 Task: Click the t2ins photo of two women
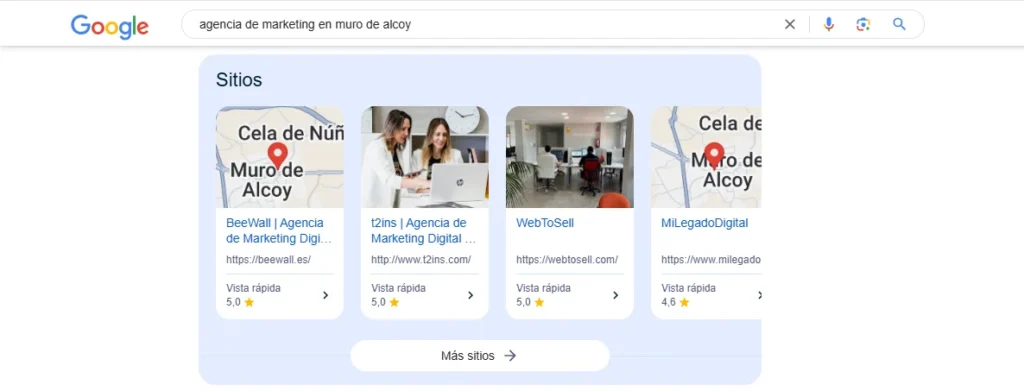[x=424, y=157]
